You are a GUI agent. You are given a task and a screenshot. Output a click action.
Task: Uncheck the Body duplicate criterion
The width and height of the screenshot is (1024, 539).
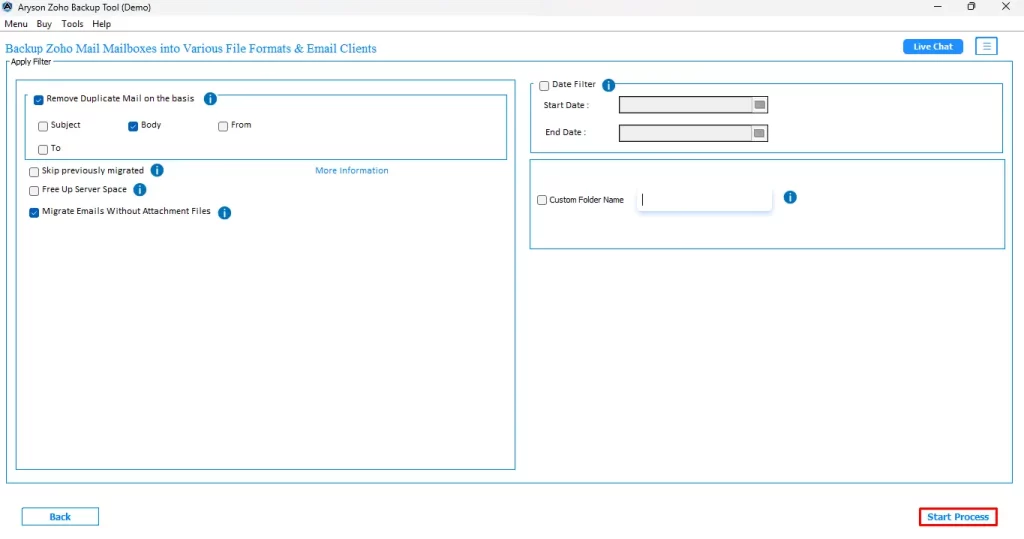click(133, 126)
